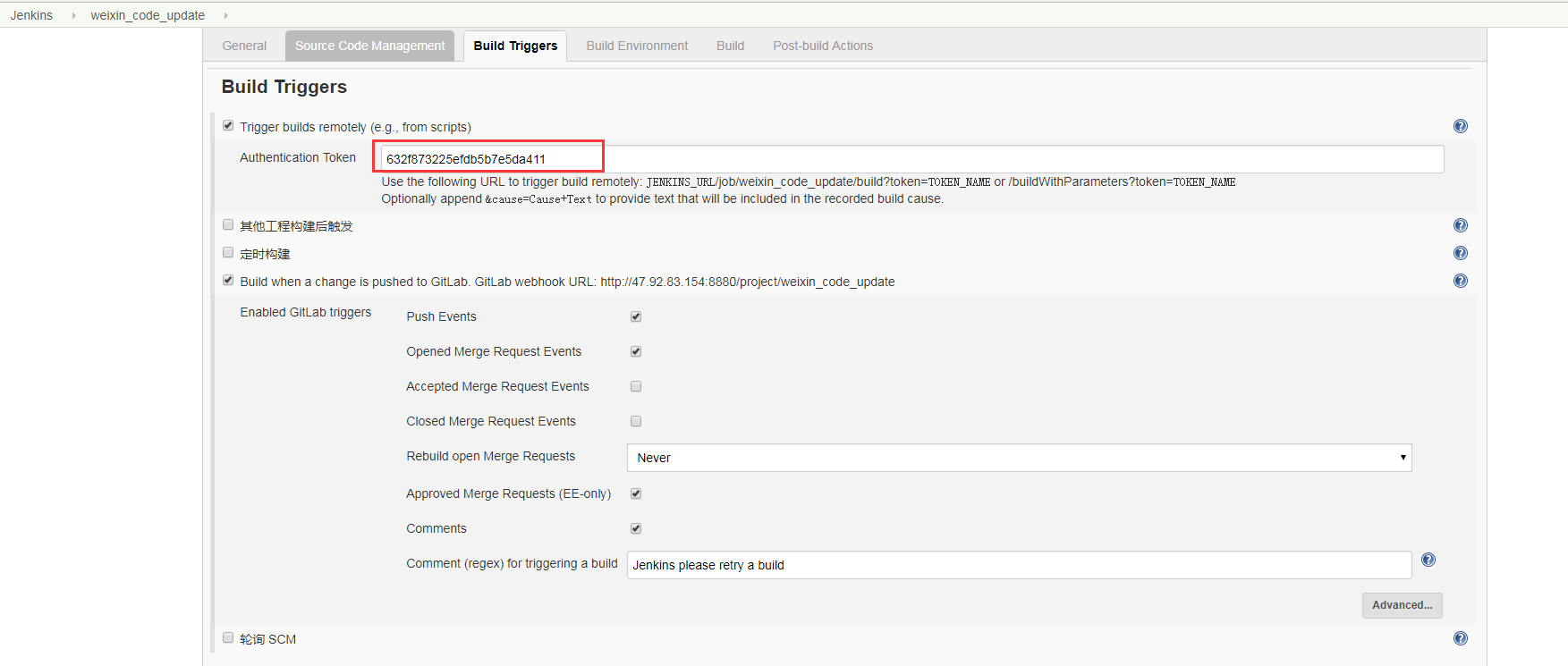The width and height of the screenshot is (1568, 666).
Task: Enable 轮询 SCM checkbox
Action: 228,638
